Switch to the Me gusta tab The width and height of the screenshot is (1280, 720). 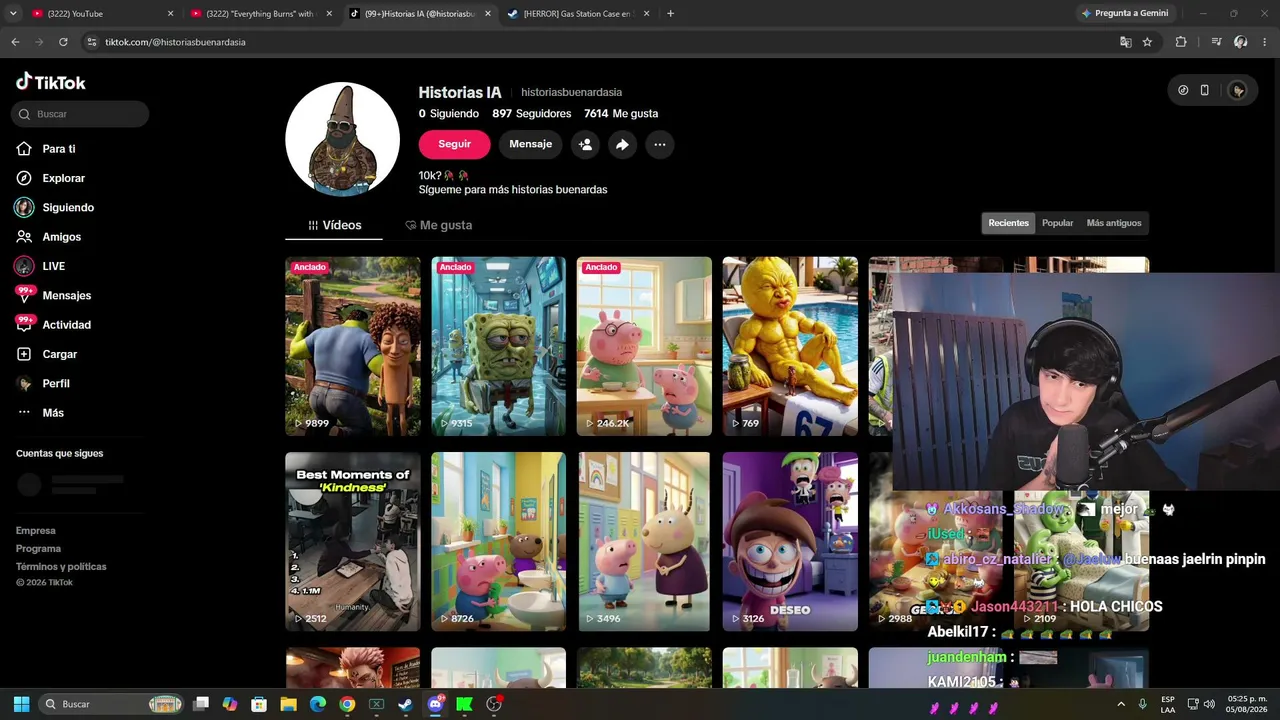tap(438, 225)
